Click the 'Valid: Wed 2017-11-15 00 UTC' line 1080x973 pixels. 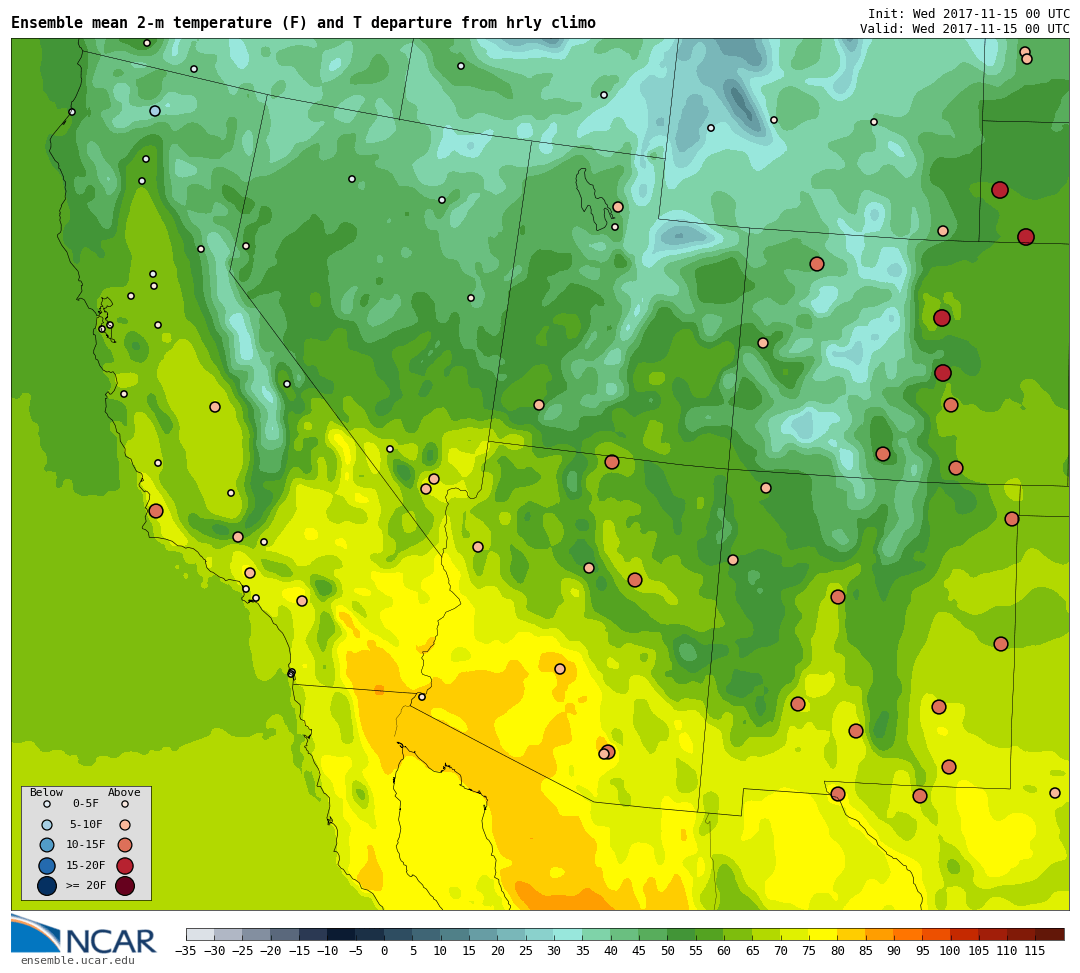(x=964, y=28)
